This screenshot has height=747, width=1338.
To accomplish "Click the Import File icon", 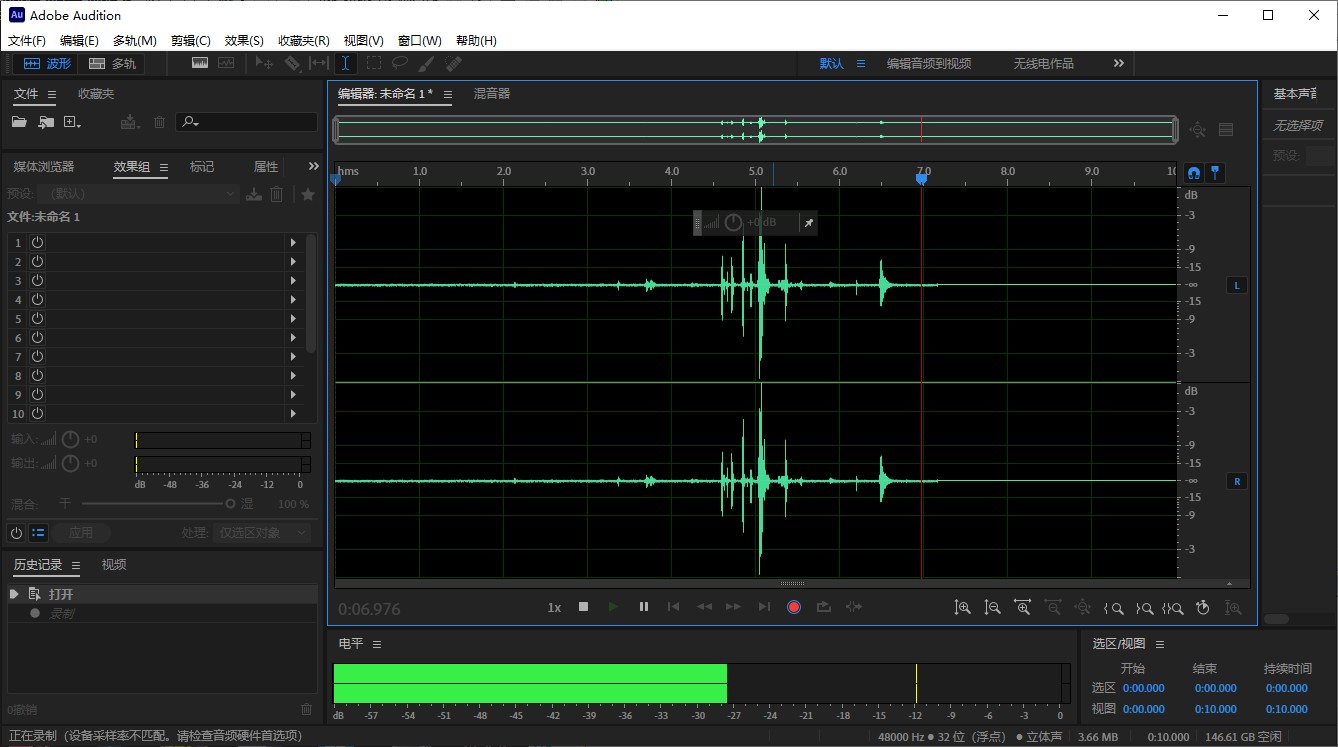I will (46, 122).
